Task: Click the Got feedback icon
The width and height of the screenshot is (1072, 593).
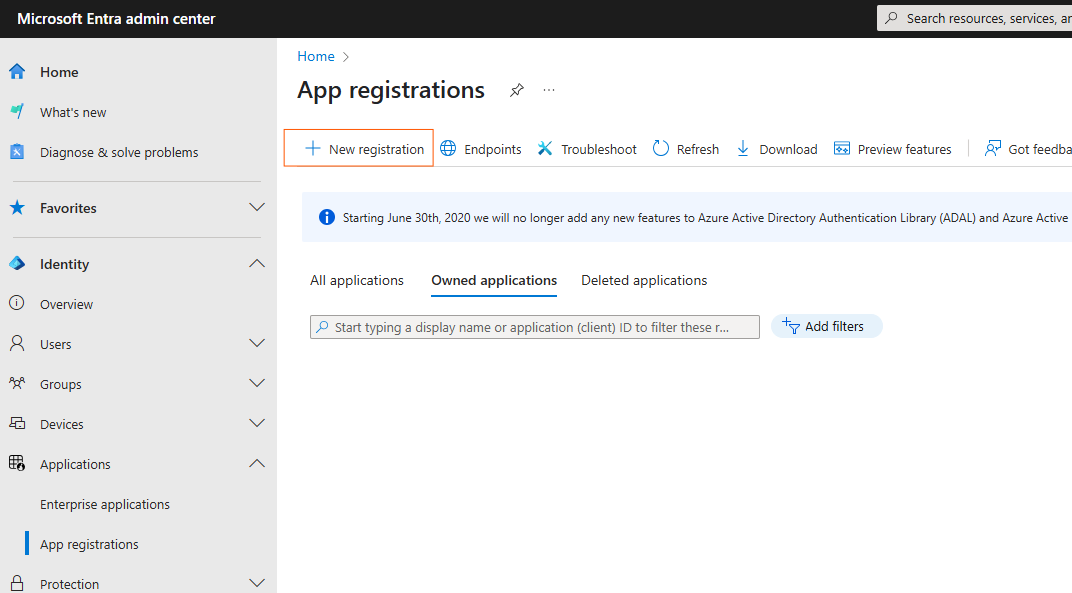Action: click(x=993, y=148)
